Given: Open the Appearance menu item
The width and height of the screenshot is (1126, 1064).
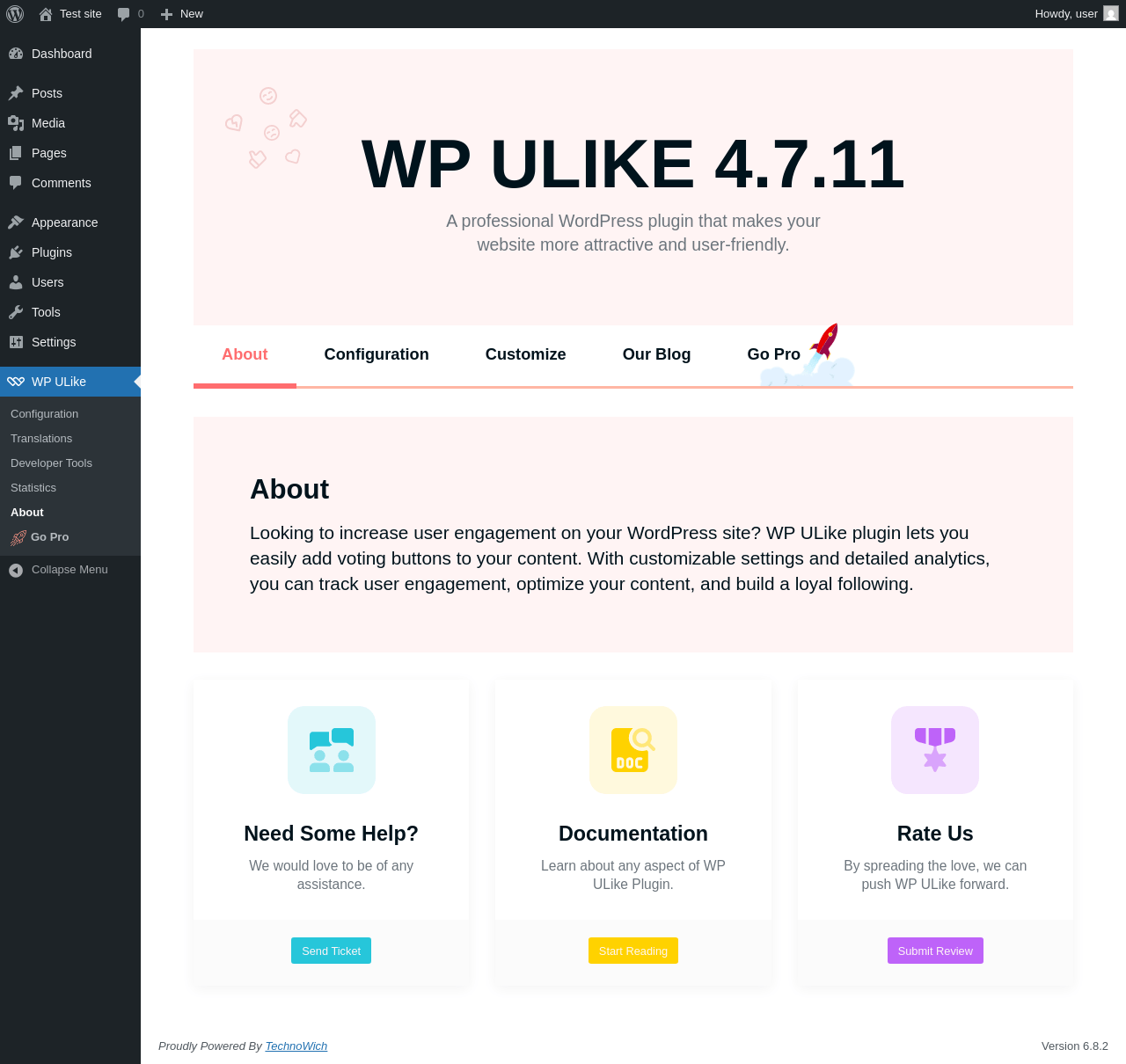Looking at the screenshot, I should click(x=70, y=222).
